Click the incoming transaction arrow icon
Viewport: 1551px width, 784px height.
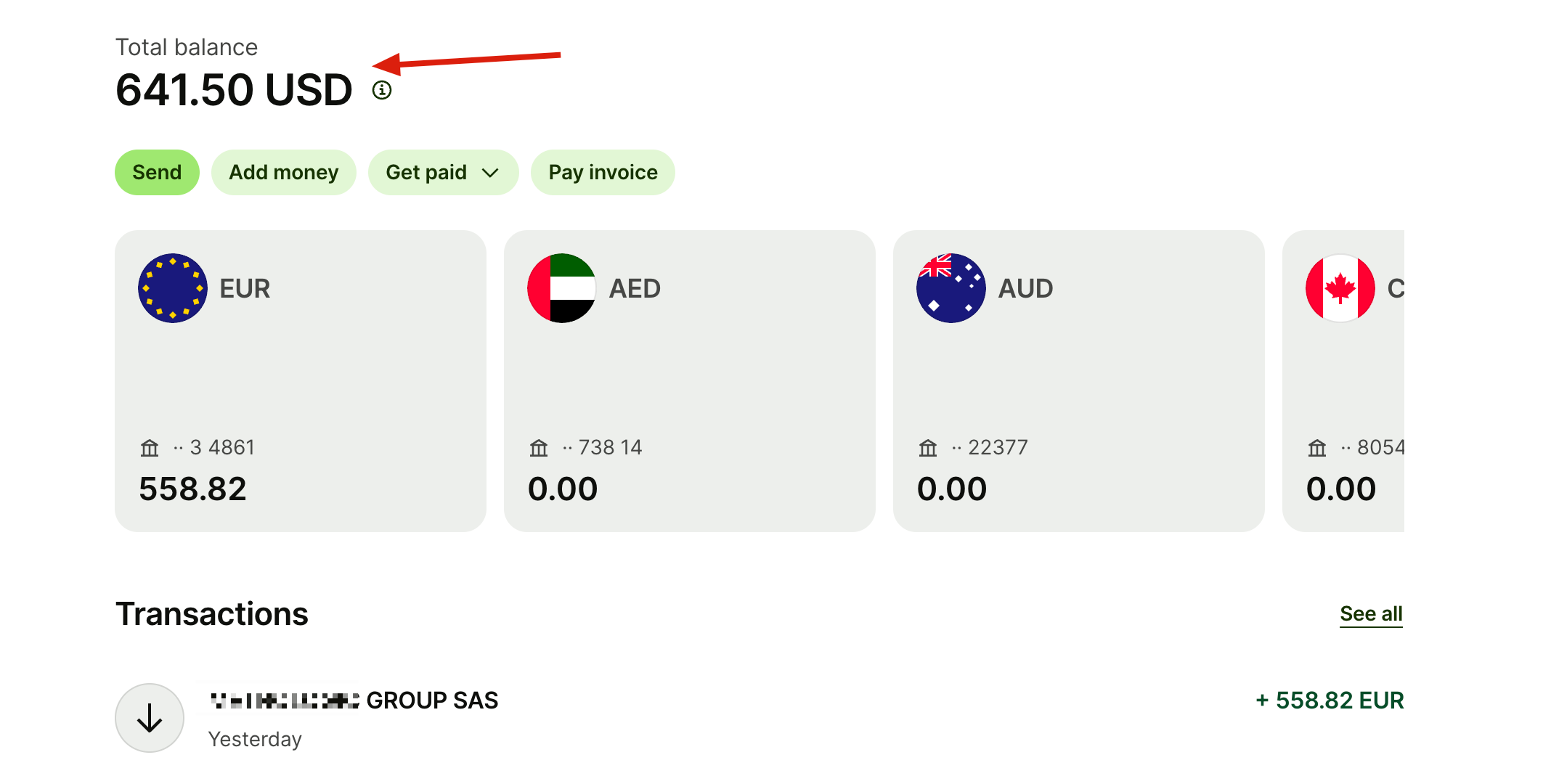[150, 718]
